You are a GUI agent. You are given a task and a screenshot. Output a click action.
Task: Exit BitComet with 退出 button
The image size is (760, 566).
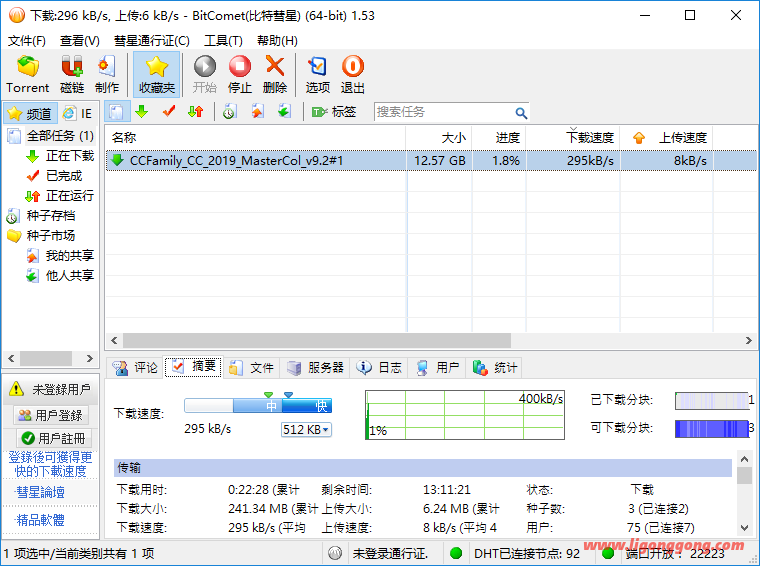(x=352, y=75)
